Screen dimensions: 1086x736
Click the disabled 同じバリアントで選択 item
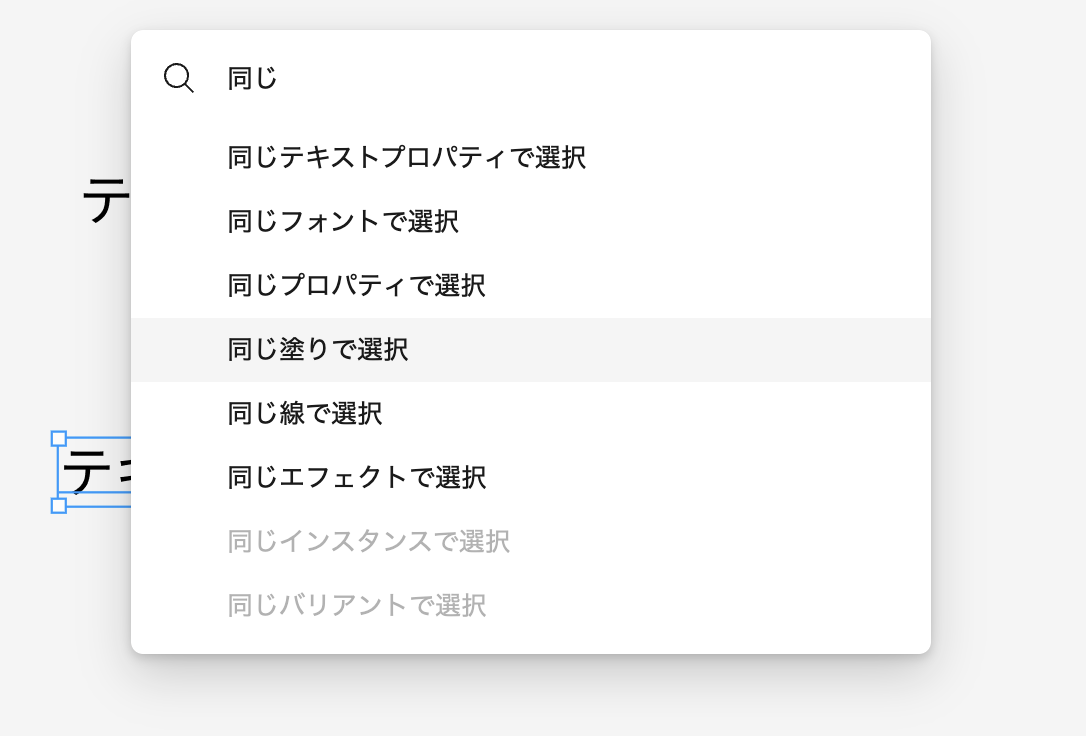point(531,605)
